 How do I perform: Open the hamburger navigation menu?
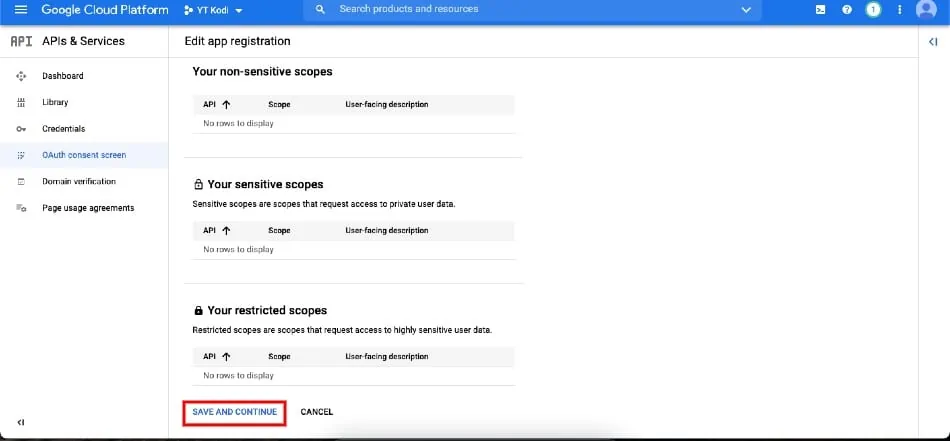[x=20, y=9]
